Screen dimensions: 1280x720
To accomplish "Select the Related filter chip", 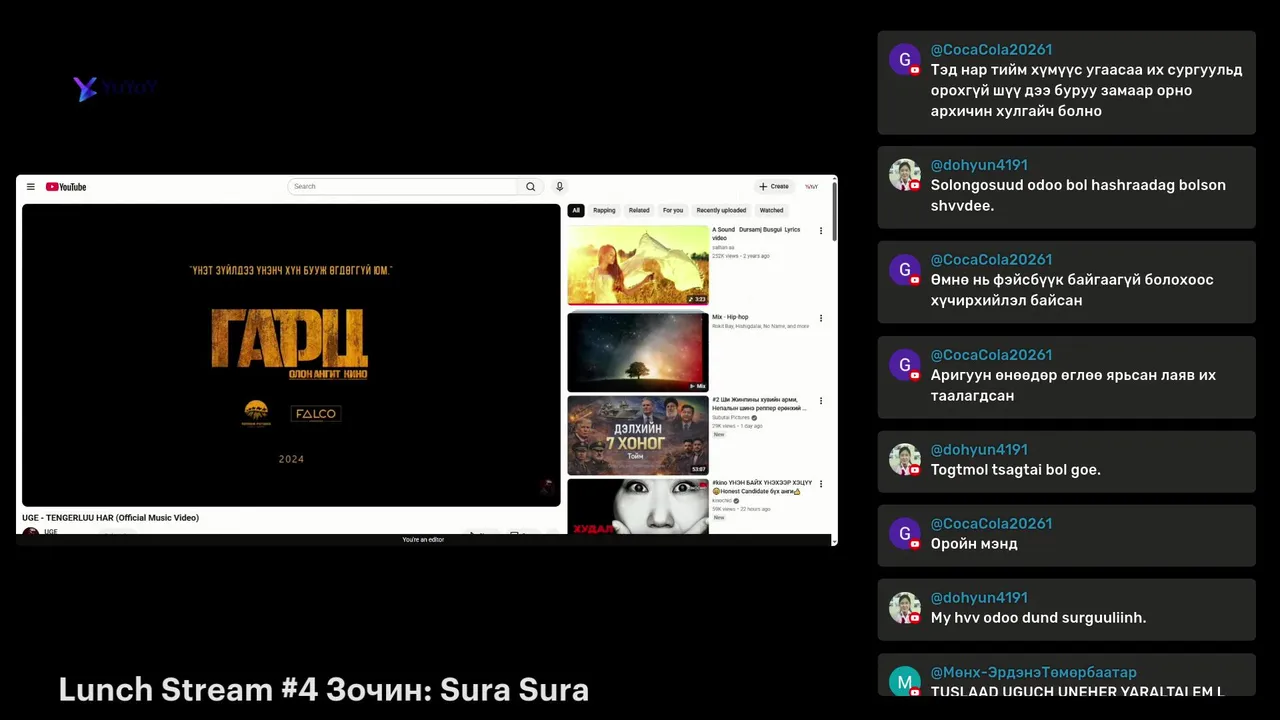I will [639, 210].
